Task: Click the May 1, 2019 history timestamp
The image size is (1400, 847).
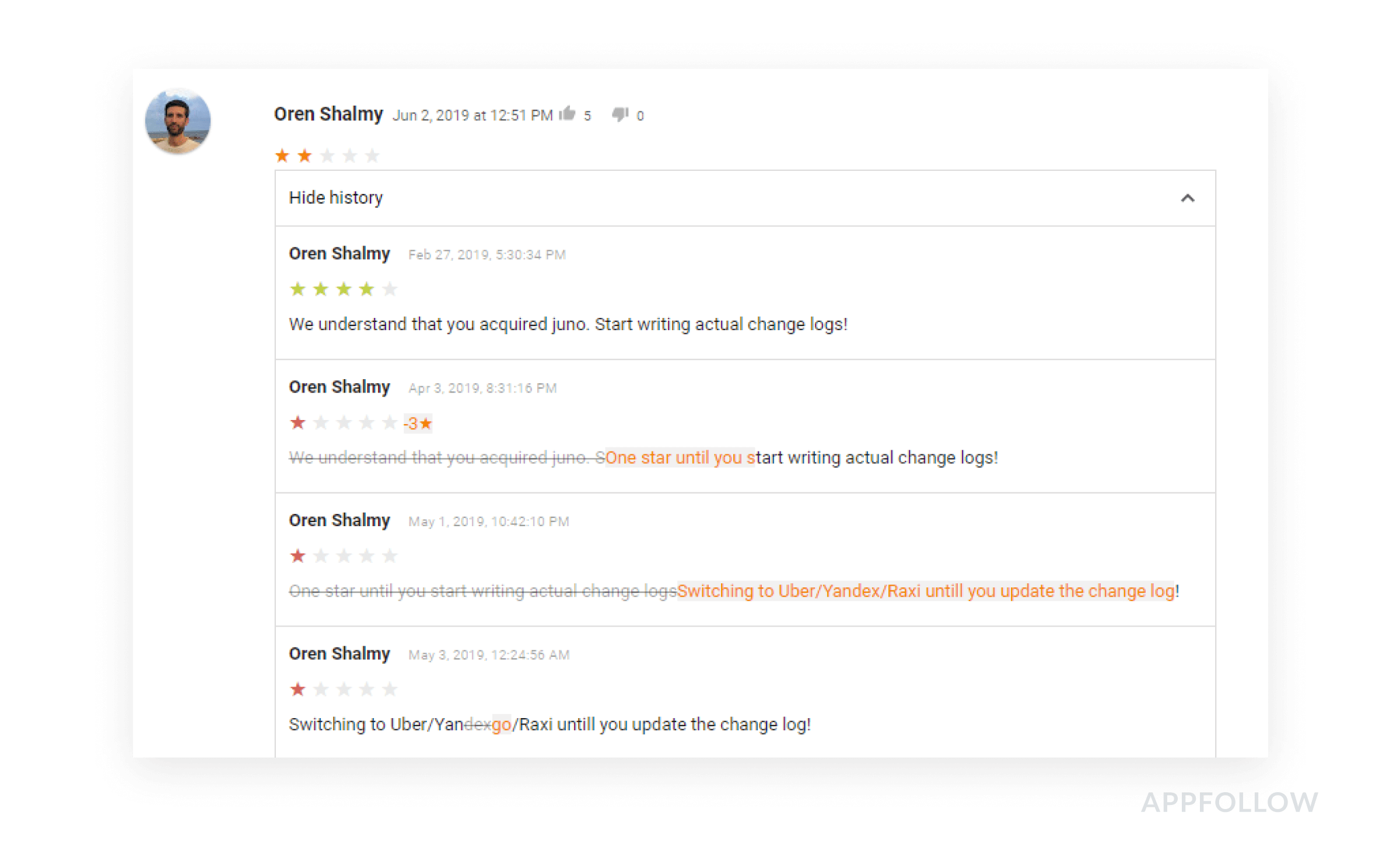Action: point(489,521)
